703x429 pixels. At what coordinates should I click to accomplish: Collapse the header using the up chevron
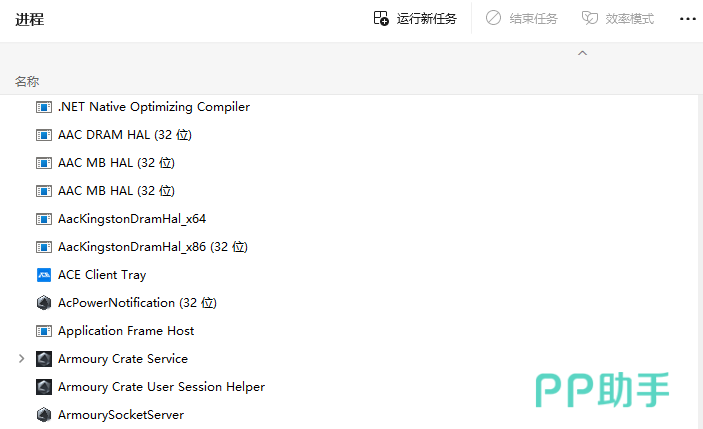[583, 53]
